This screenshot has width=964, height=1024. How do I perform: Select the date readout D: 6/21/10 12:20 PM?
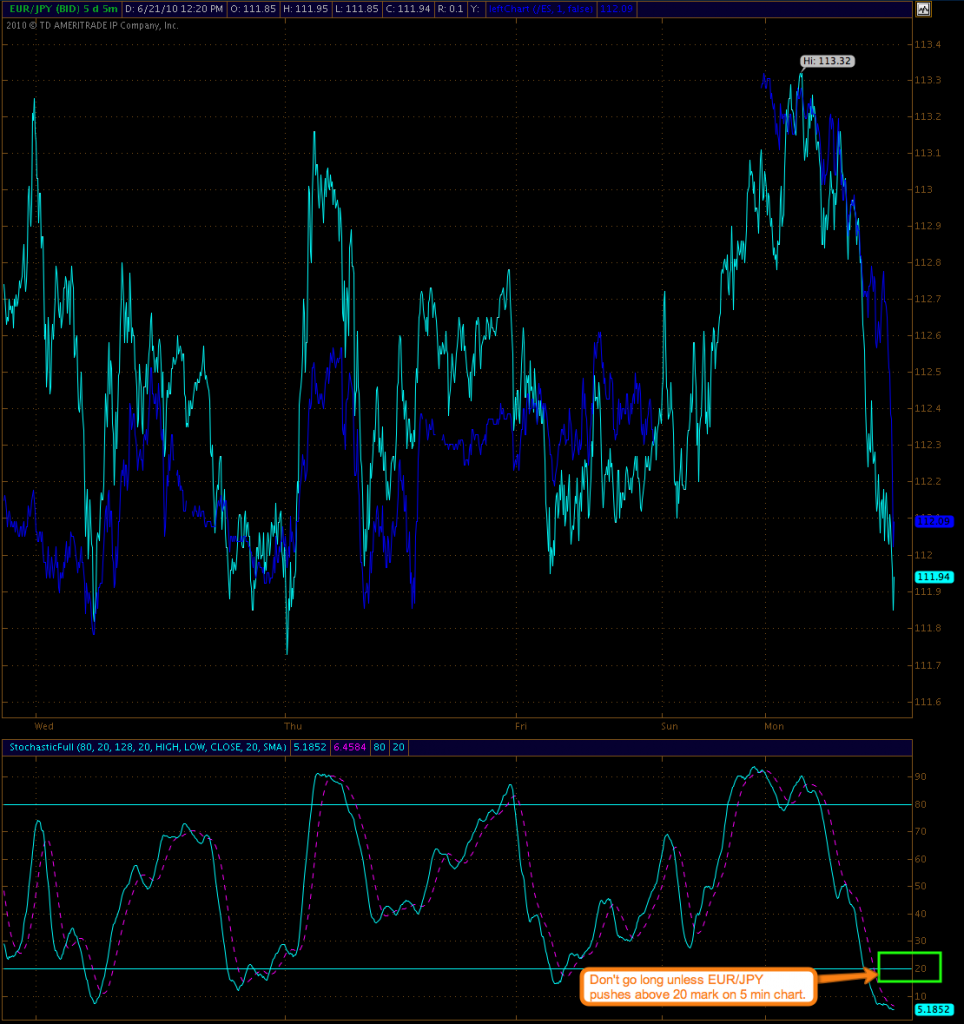pyautogui.click(x=174, y=9)
